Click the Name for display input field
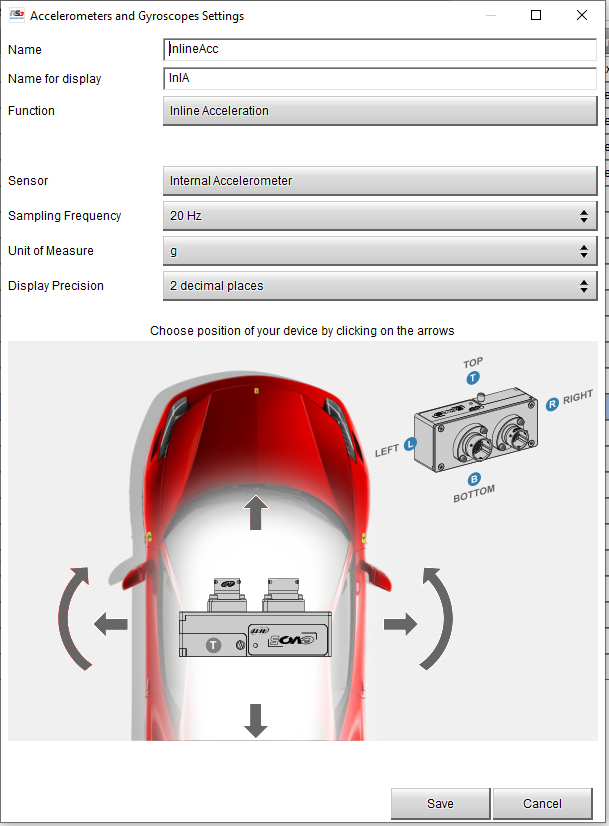 (380, 79)
